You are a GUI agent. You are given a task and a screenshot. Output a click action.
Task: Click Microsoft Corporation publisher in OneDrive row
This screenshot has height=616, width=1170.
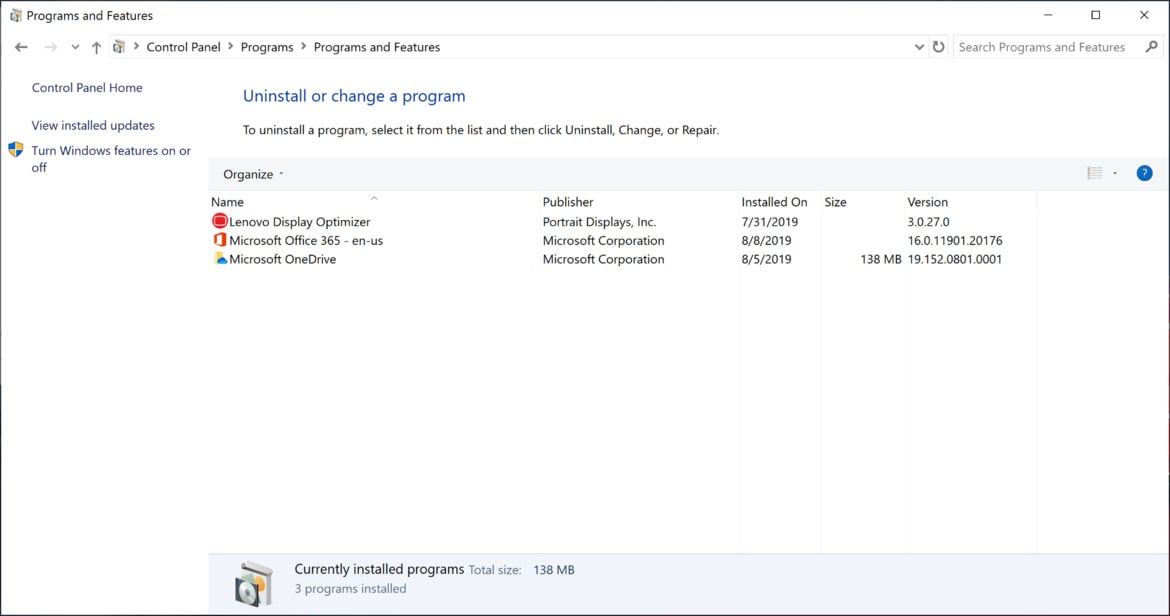(603, 259)
